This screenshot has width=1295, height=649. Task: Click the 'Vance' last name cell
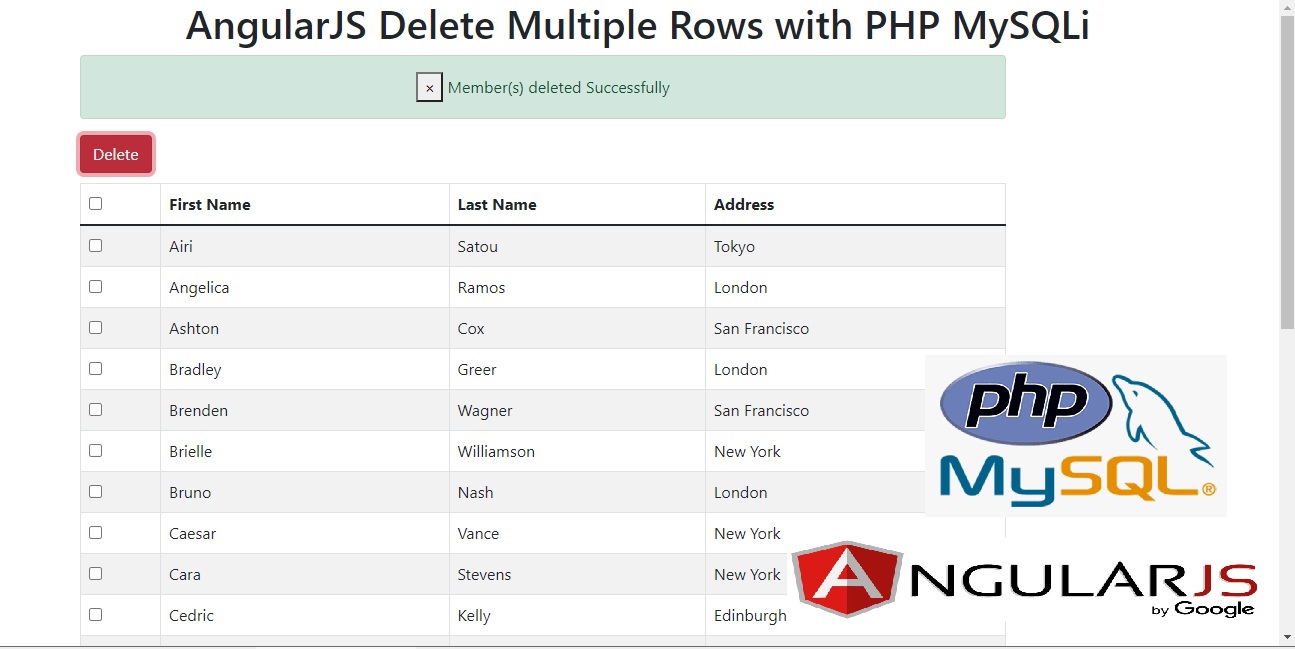tap(578, 533)
